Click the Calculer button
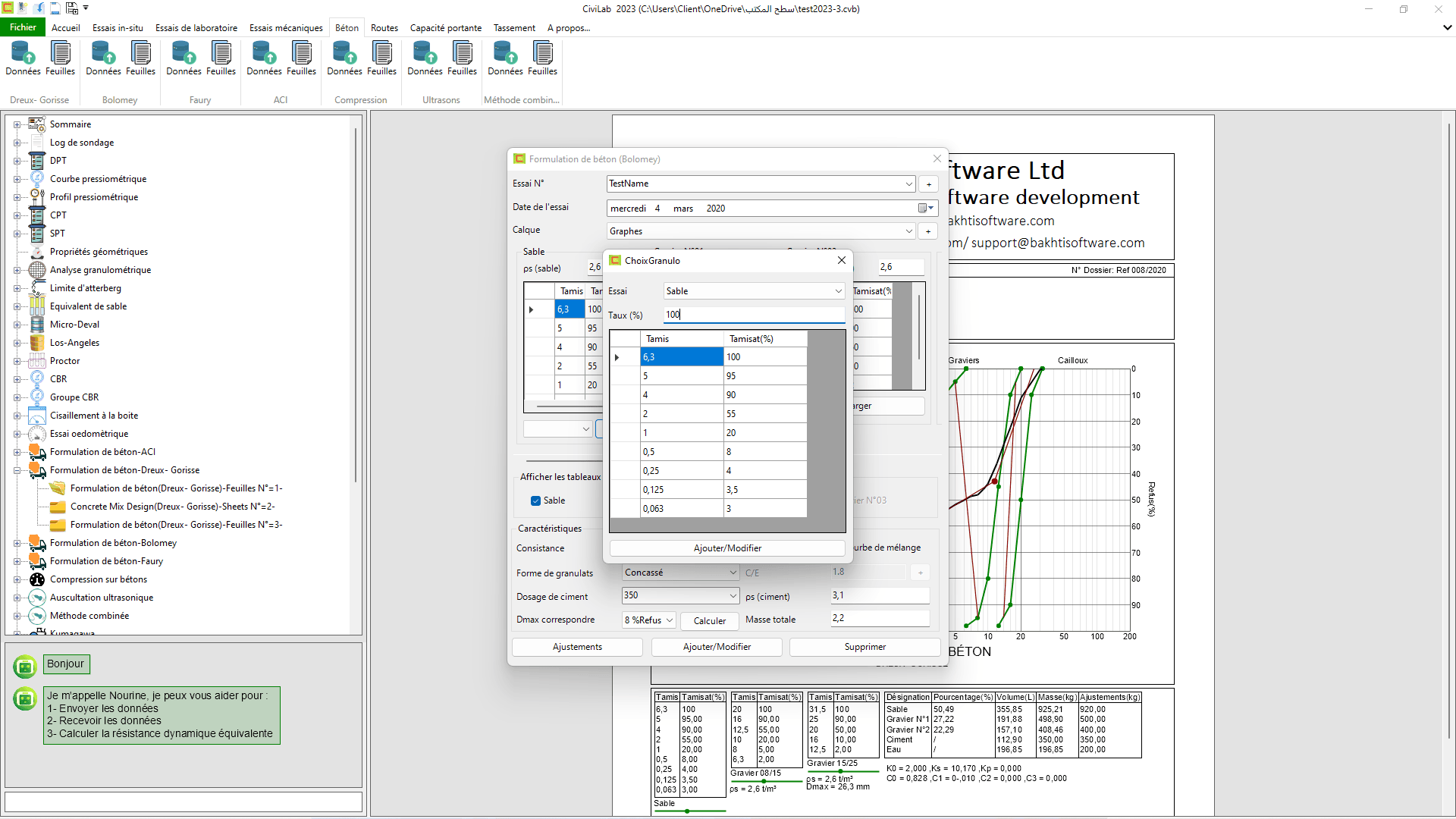 pyautogui.click(x=710, y=621)
